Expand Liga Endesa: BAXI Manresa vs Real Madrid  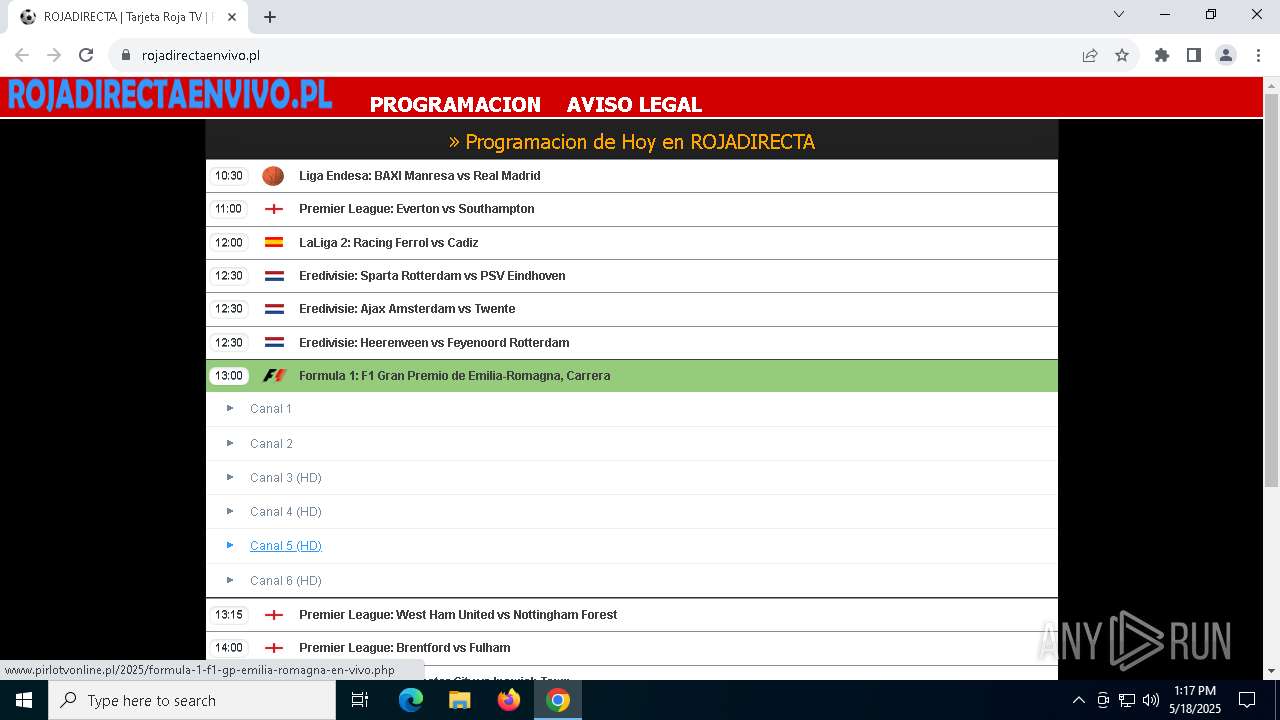click(x=632, y=176)
